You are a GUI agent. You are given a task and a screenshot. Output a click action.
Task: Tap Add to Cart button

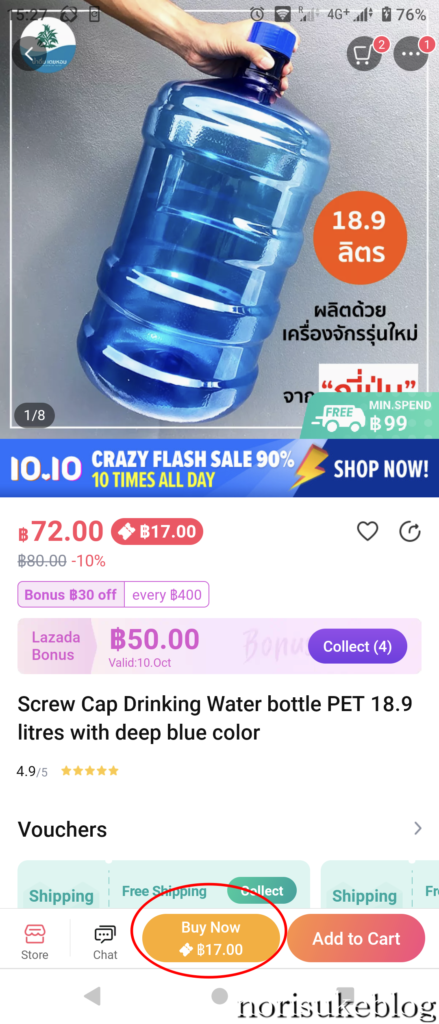356,938
